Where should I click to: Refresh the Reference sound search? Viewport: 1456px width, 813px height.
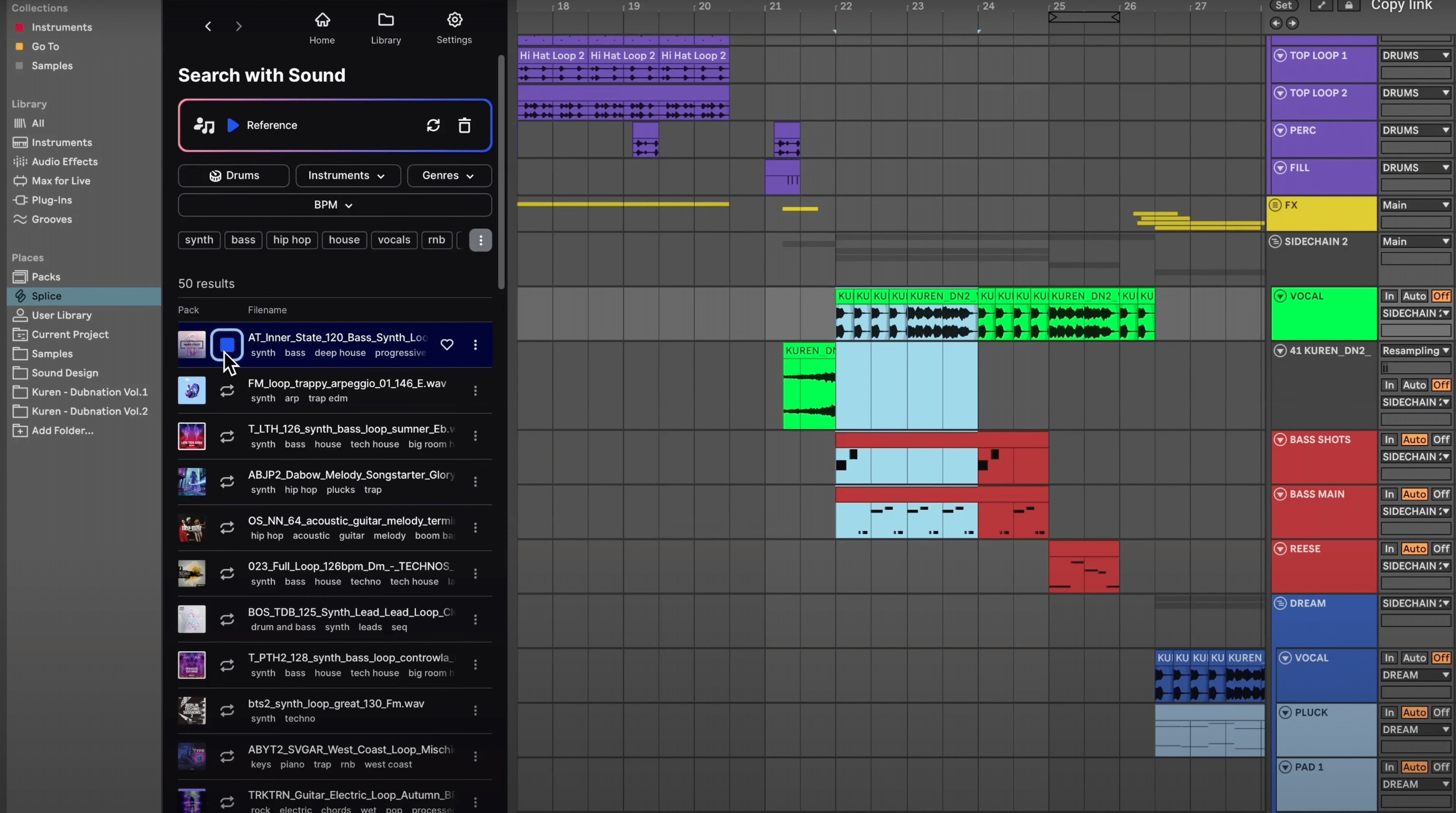[x=433, y=125]
